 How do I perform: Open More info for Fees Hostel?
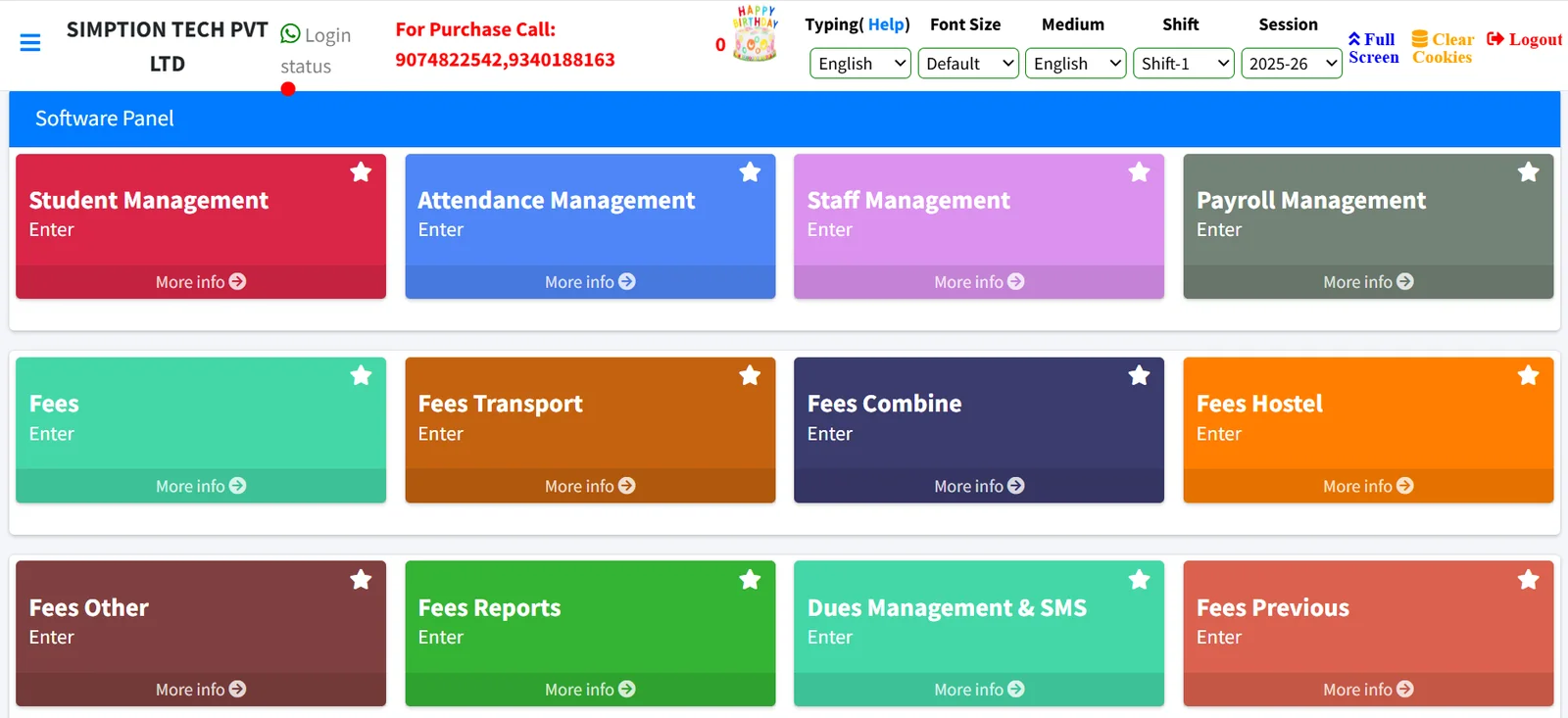coord(1368,486)
